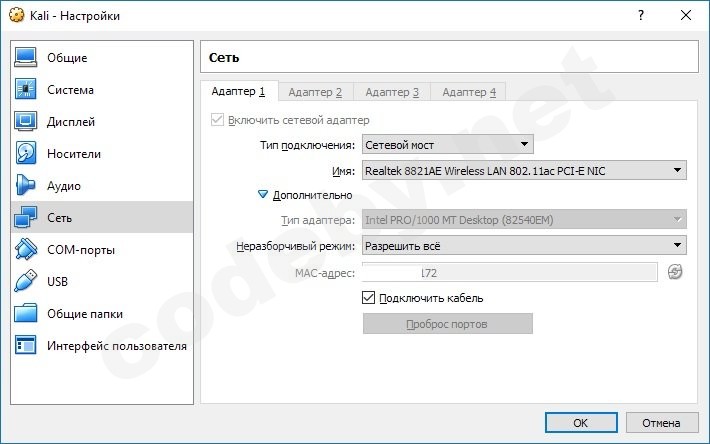Open the Неразборчивый режим dropdown
Viewport: 710px width, 444px height.
point(524,246)
